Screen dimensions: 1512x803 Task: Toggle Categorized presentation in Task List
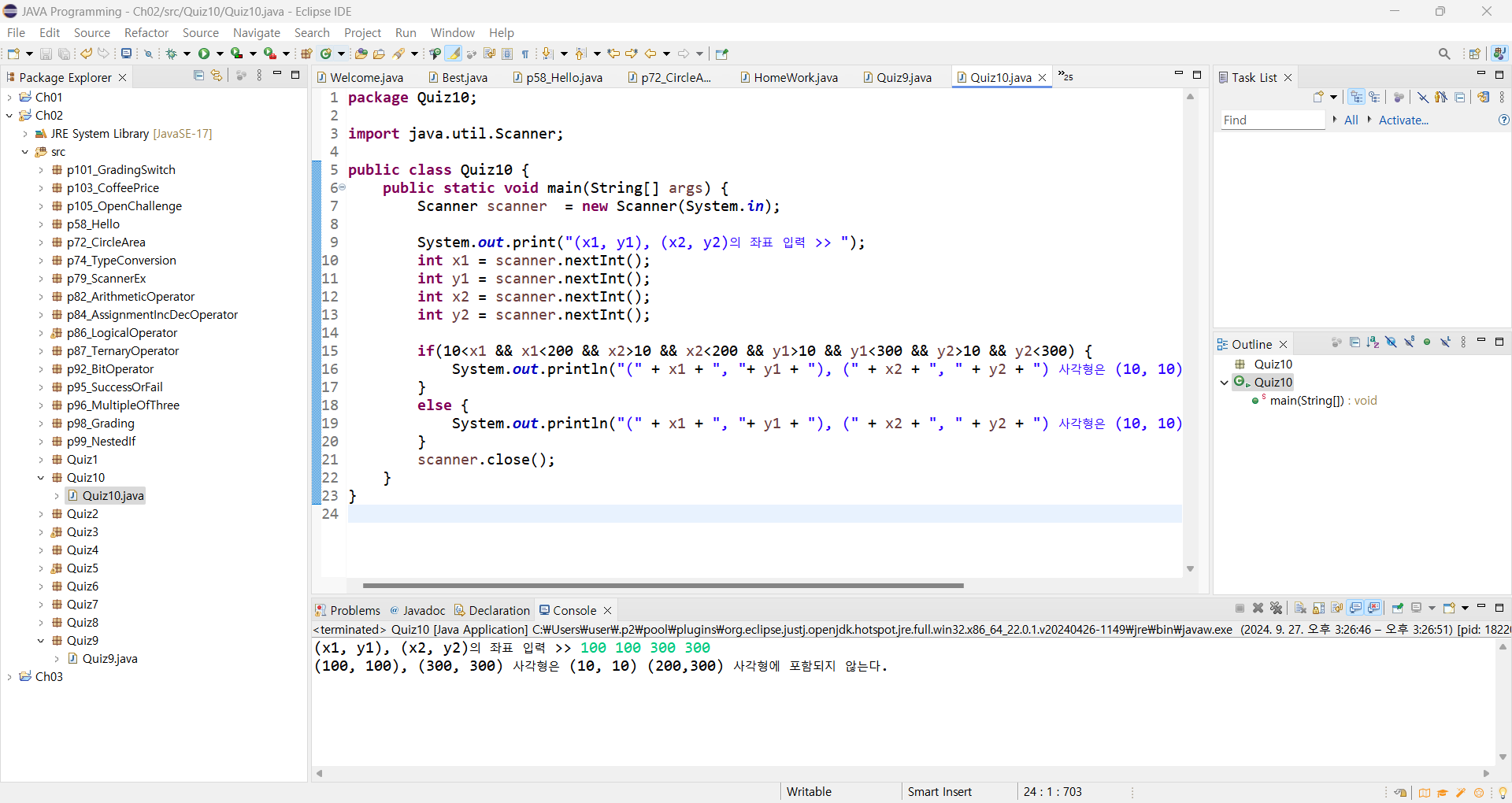[1356, 97]
